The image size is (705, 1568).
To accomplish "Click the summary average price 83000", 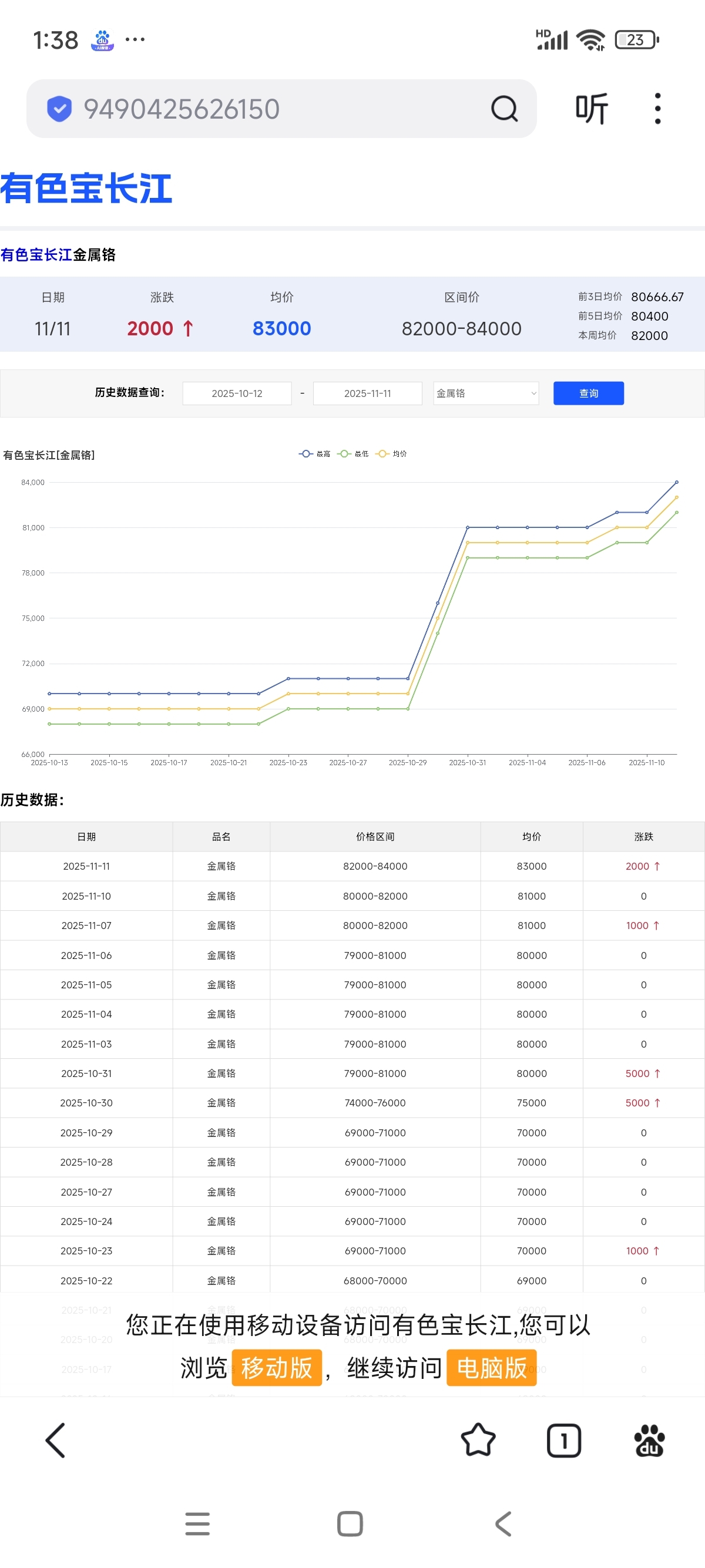I will (281, 329).
